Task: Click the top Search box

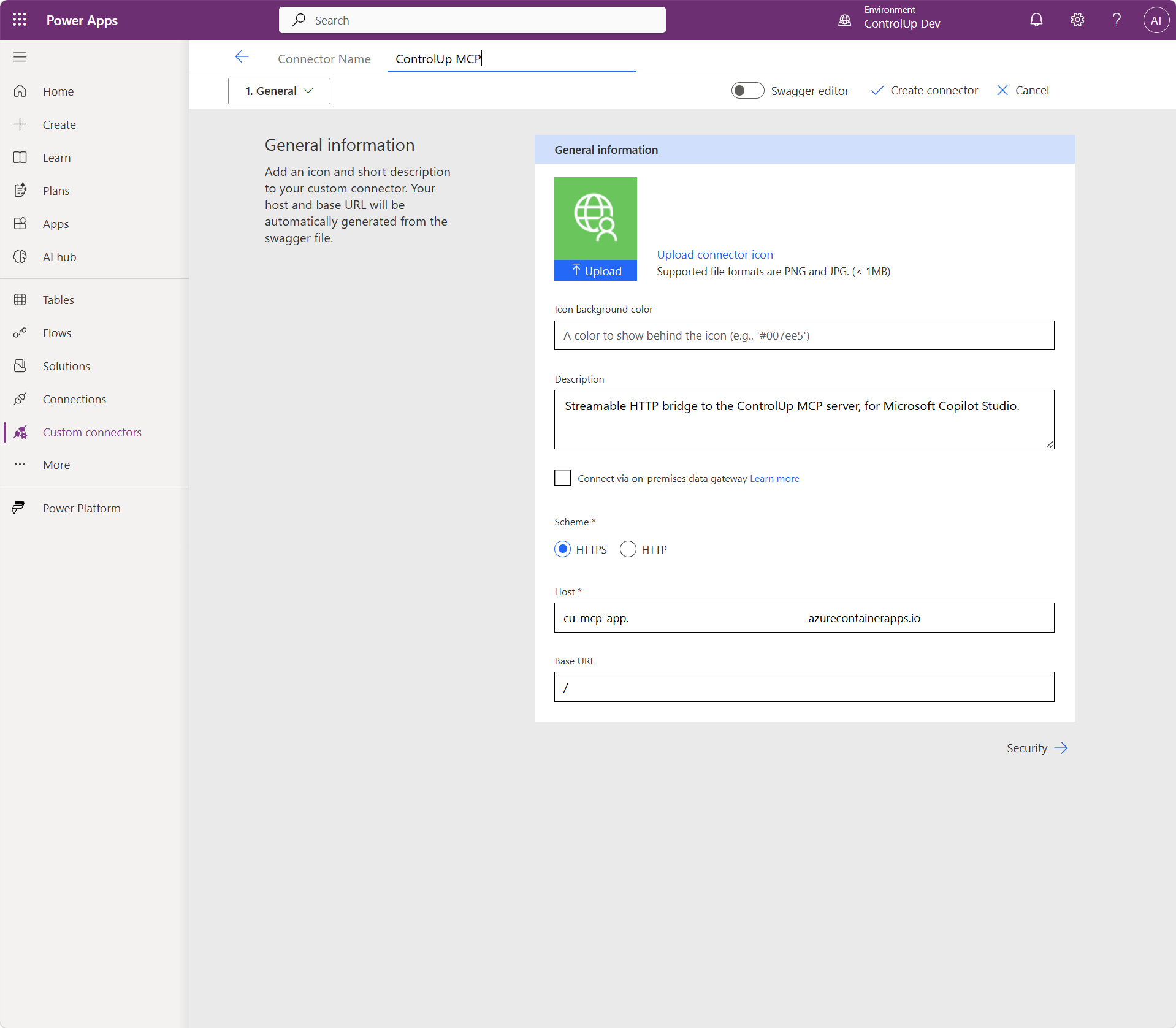Action: coord(472,20)
